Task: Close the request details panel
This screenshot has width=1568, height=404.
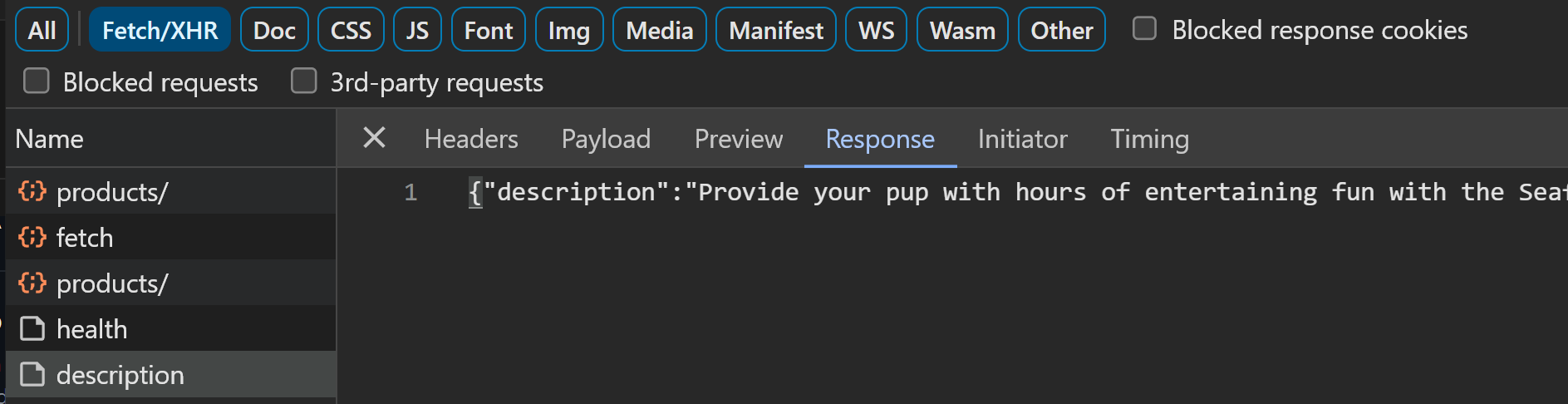Action: point(374,138)
